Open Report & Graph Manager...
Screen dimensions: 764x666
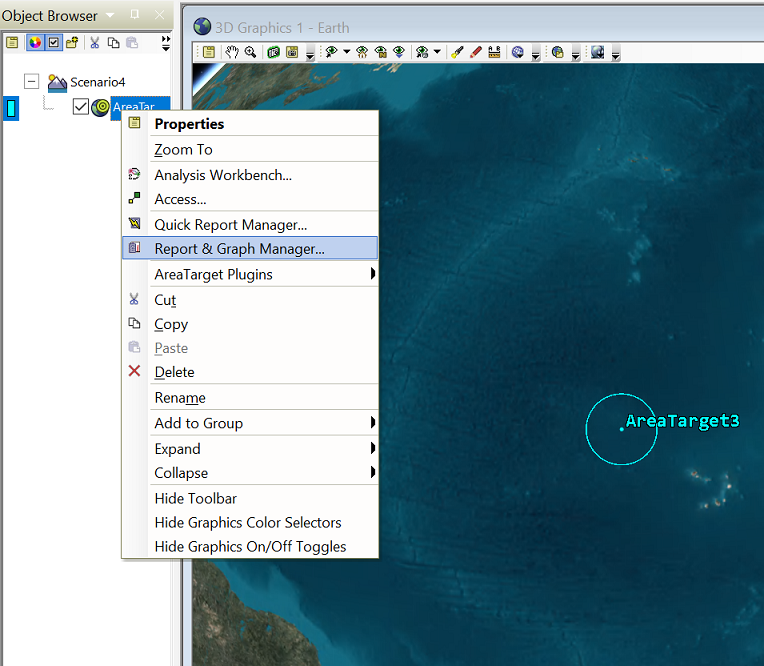[x=250, y=248]
